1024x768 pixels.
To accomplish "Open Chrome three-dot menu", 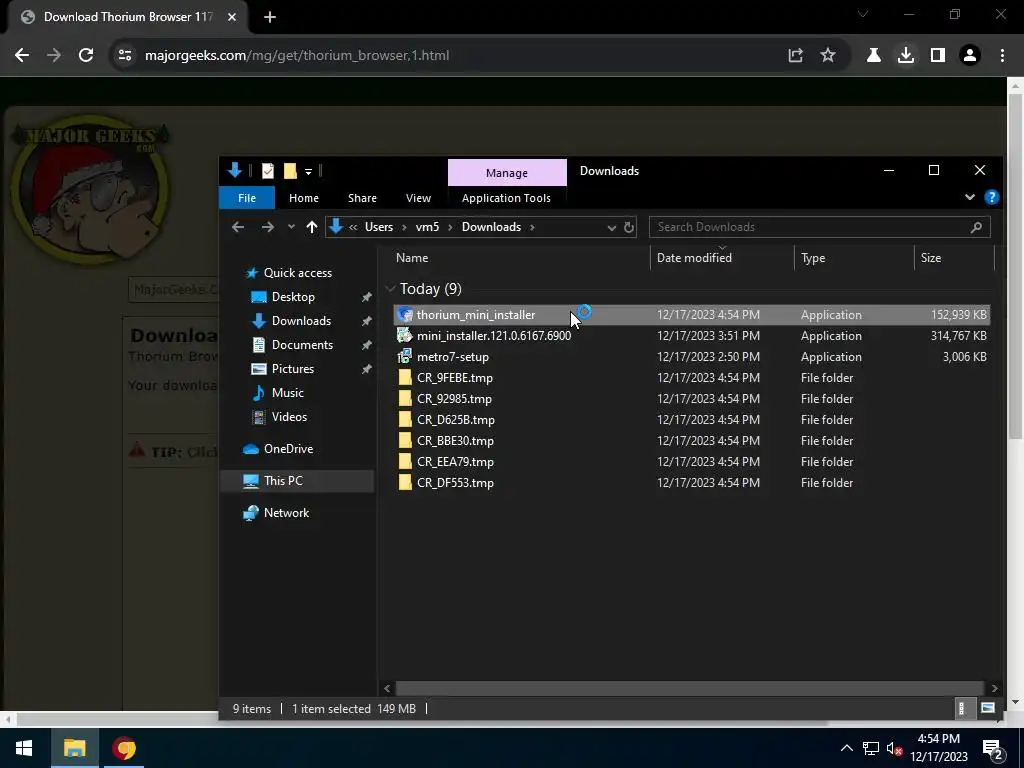I will click(x=1002, y=56).
